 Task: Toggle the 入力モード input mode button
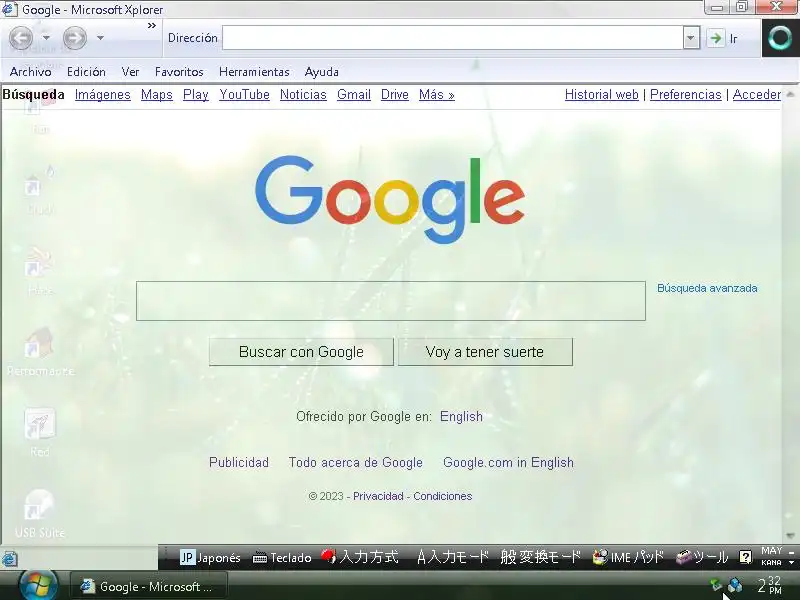pos(453,557)
